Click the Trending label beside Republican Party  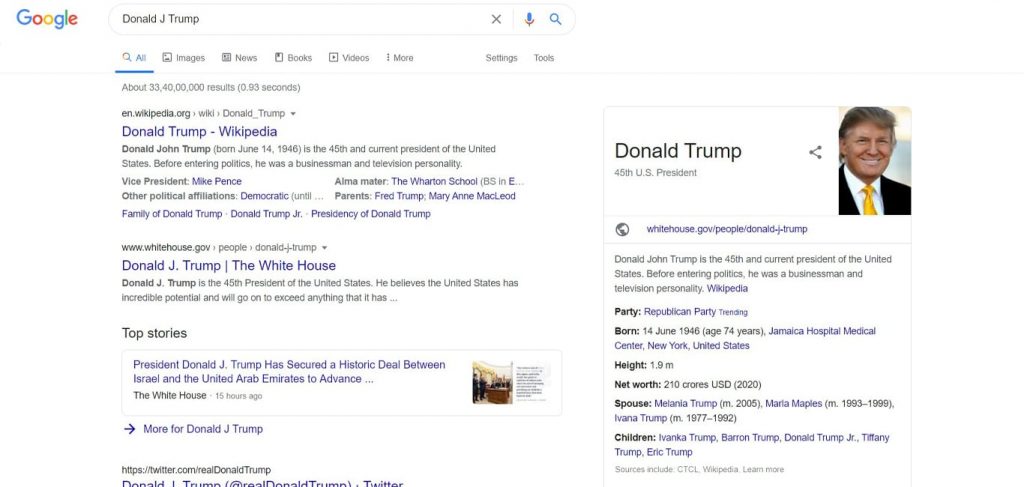[x=733, y=313]
